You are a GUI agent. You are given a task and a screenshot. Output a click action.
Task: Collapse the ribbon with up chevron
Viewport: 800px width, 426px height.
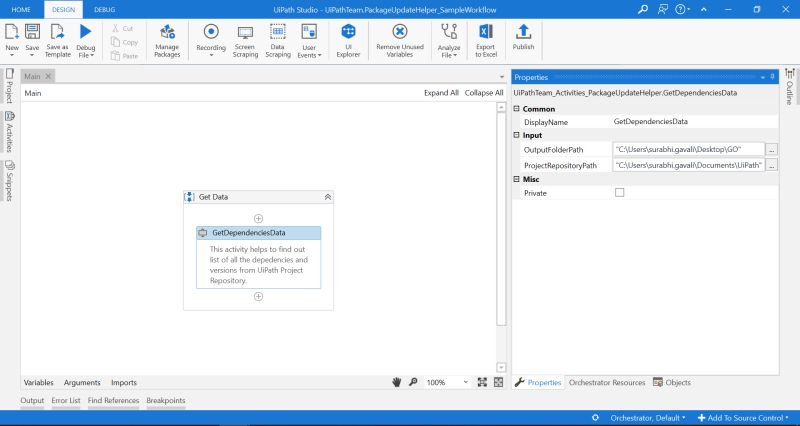tap(704, 9)
